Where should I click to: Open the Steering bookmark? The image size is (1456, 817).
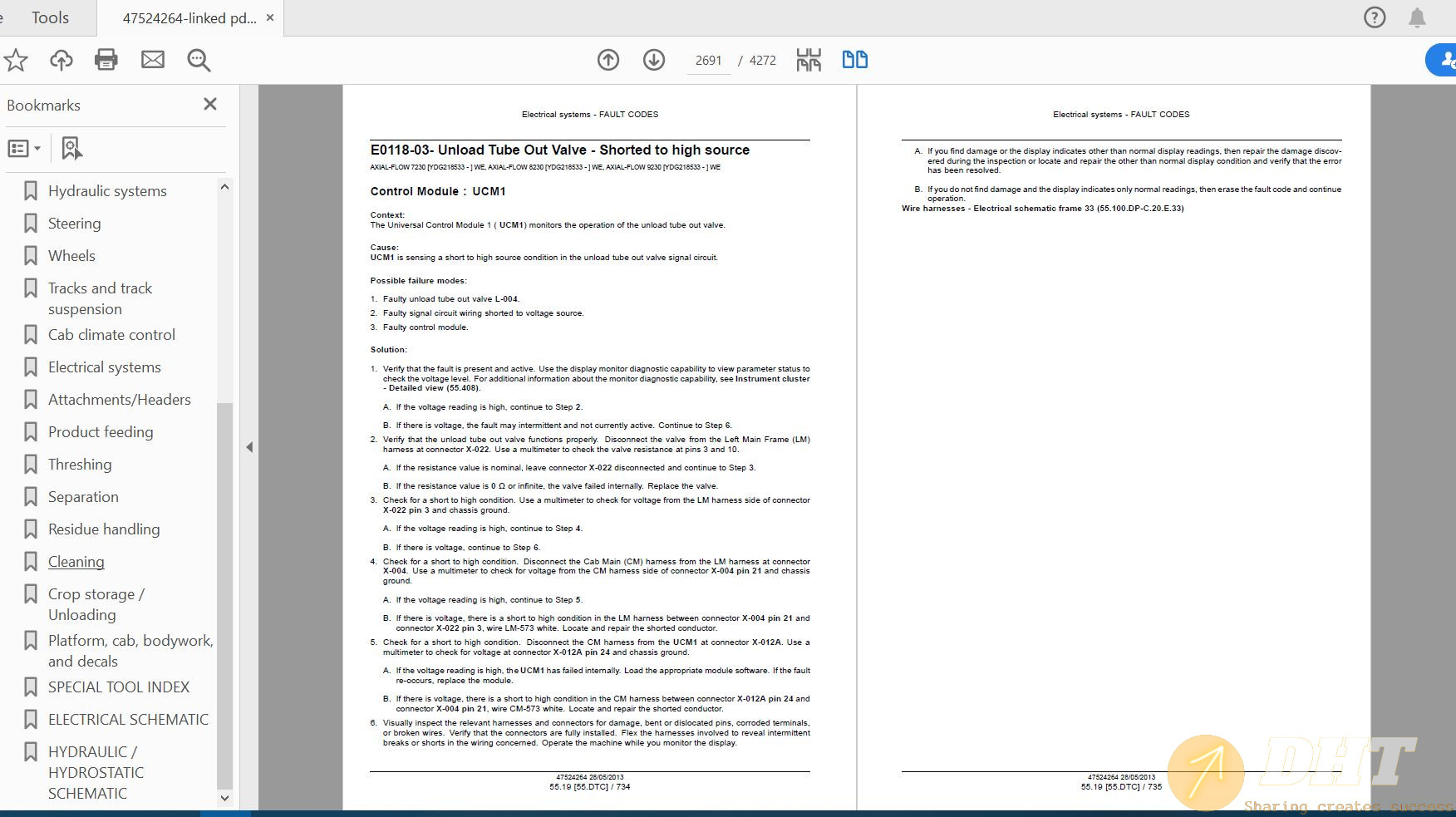pos(74,224)
